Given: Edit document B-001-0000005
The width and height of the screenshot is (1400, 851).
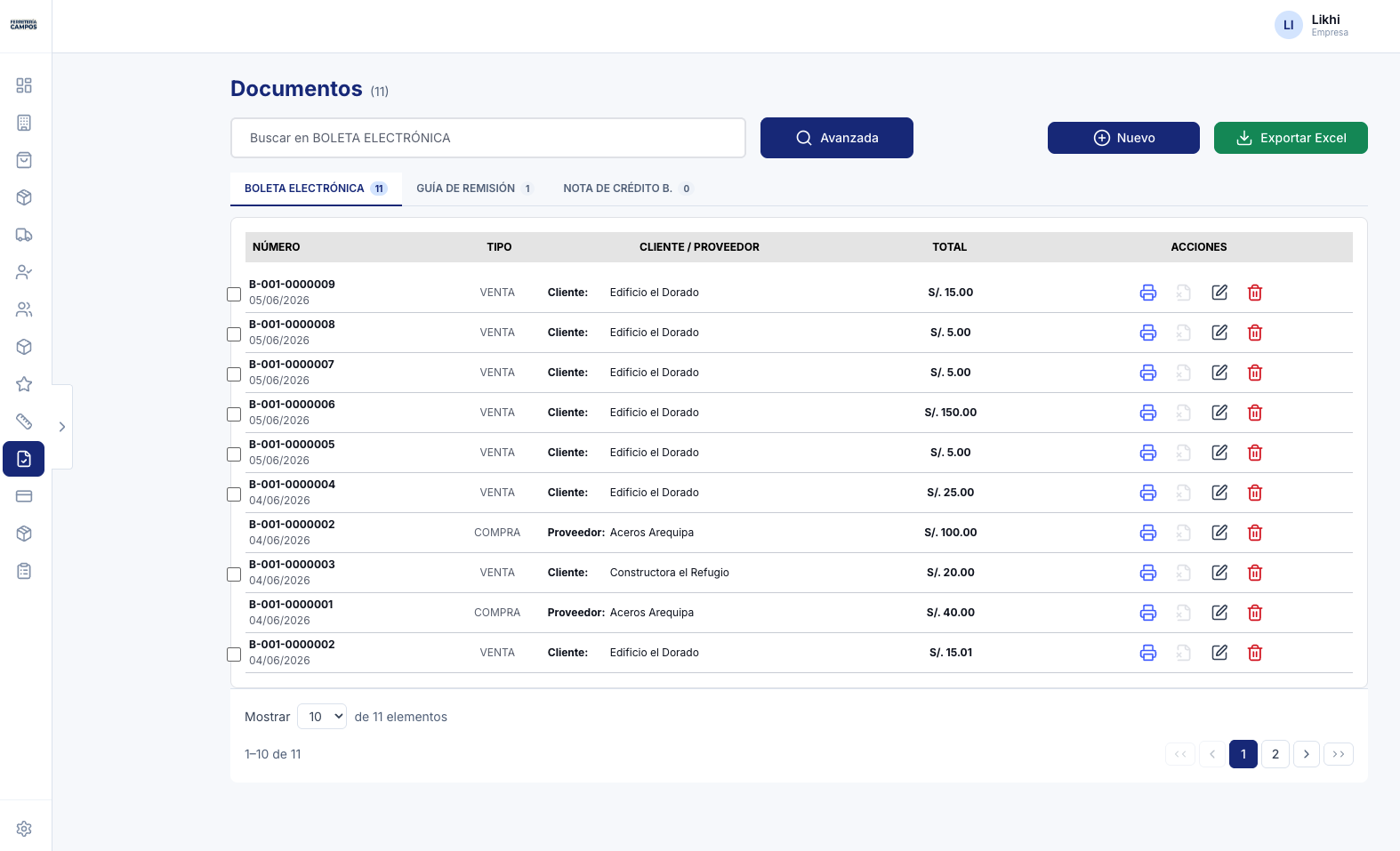Looking at the screenshot, I should click(x=1219, y=453).
